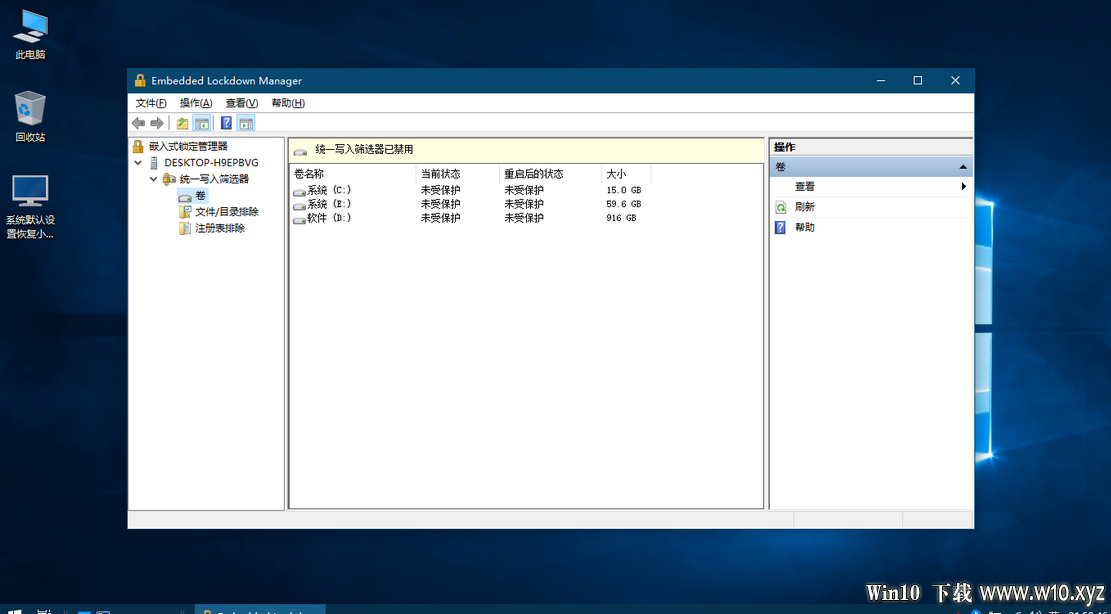Select the 文件/目录排除 tree label
This screenshot has width=1111, height=614.
[x=227, y=212]
